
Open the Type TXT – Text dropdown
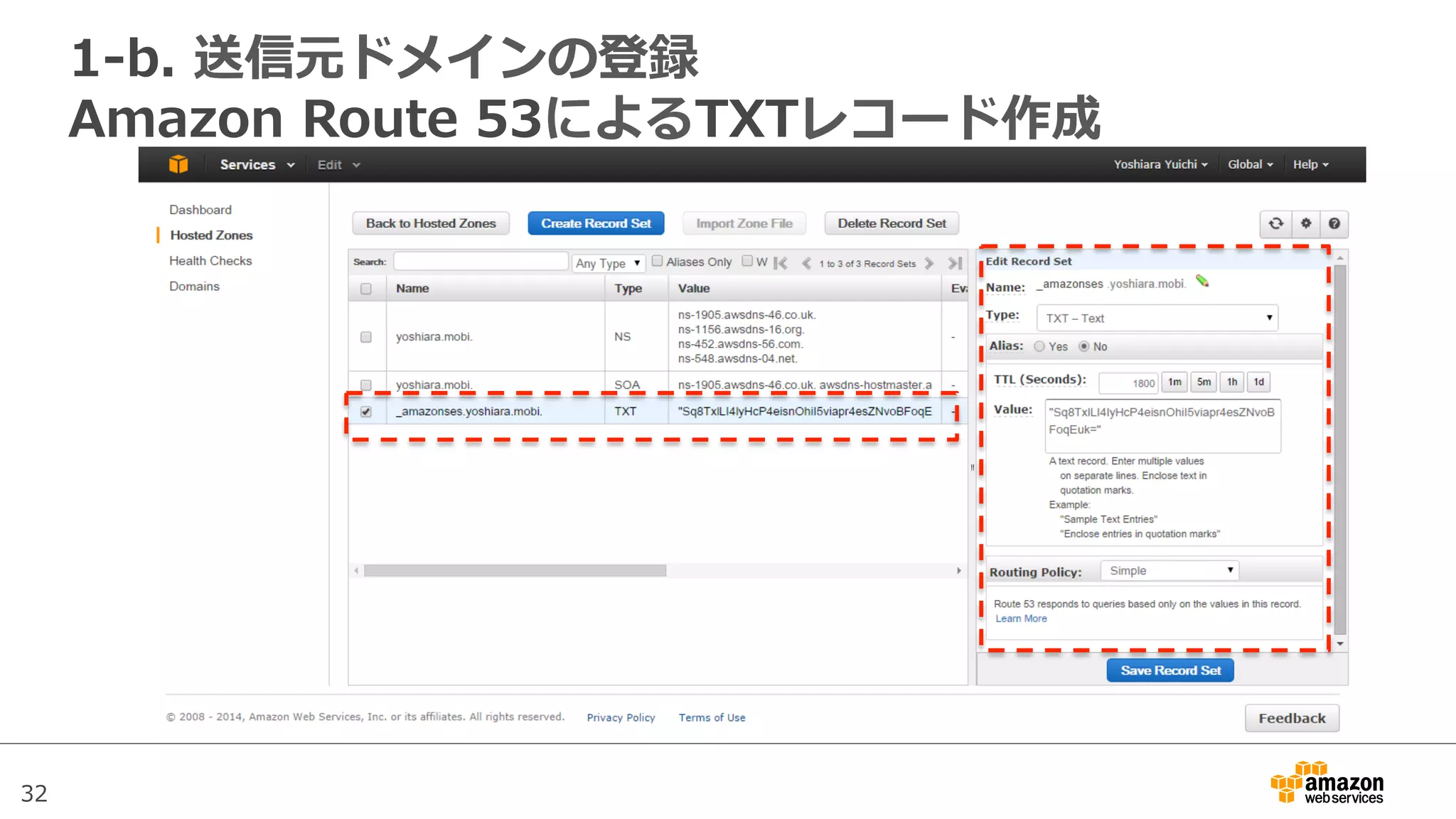(1157, 318)
